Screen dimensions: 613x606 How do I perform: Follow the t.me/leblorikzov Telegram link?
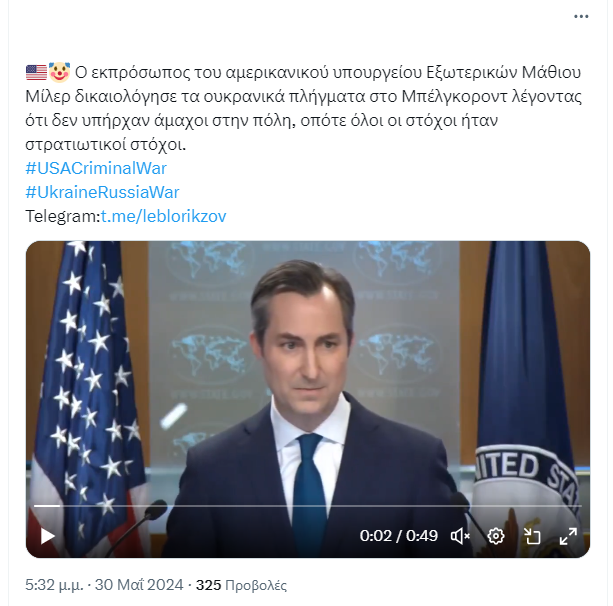pos(163,216)
